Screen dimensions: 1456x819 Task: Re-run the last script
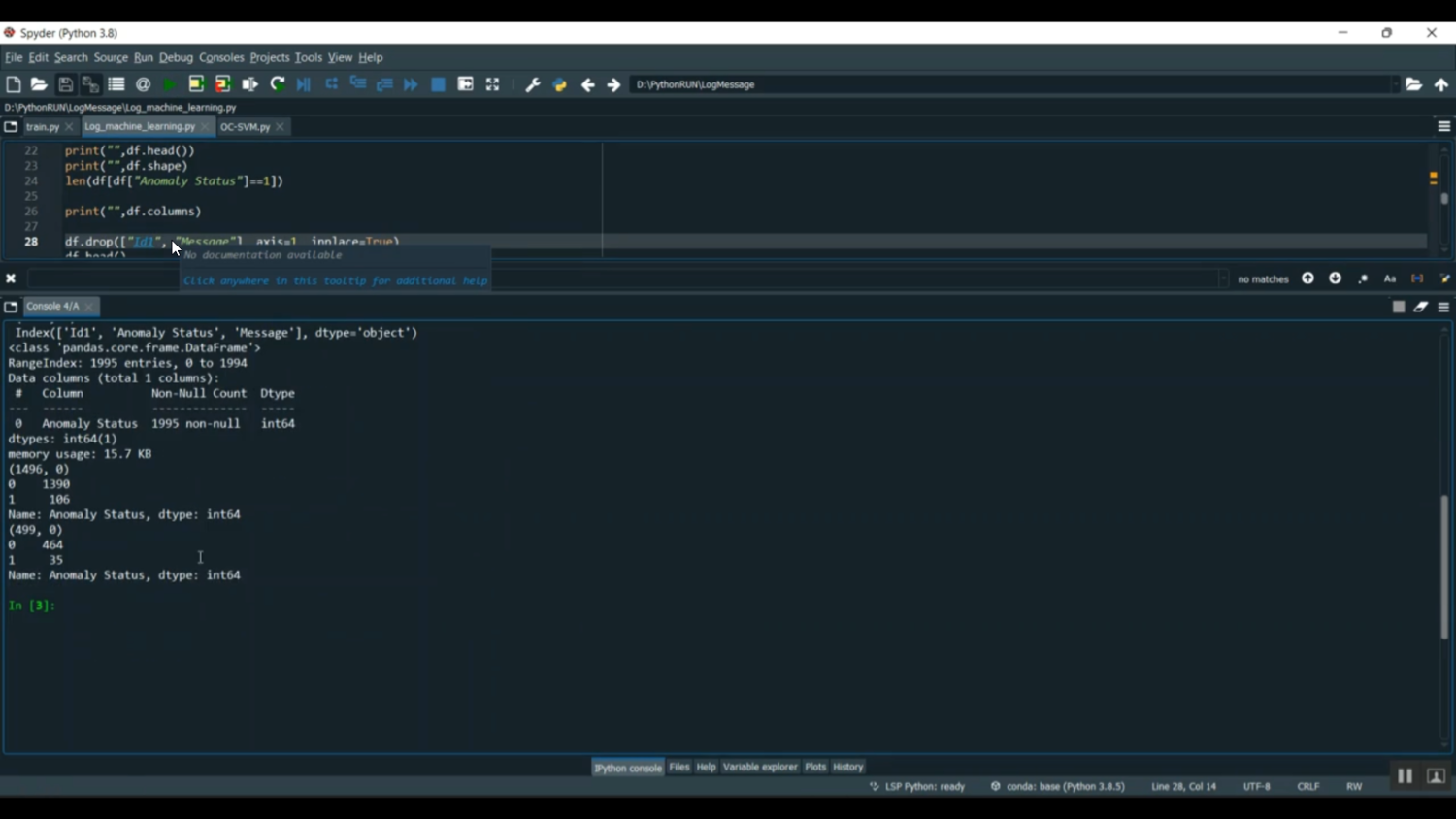point(278,84)
